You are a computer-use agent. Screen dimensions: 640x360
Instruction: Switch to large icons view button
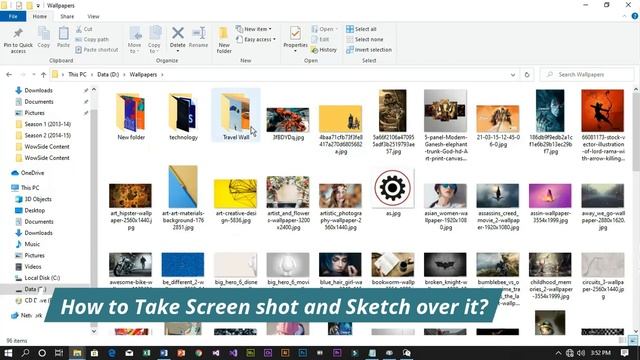[x=633, y=340]
